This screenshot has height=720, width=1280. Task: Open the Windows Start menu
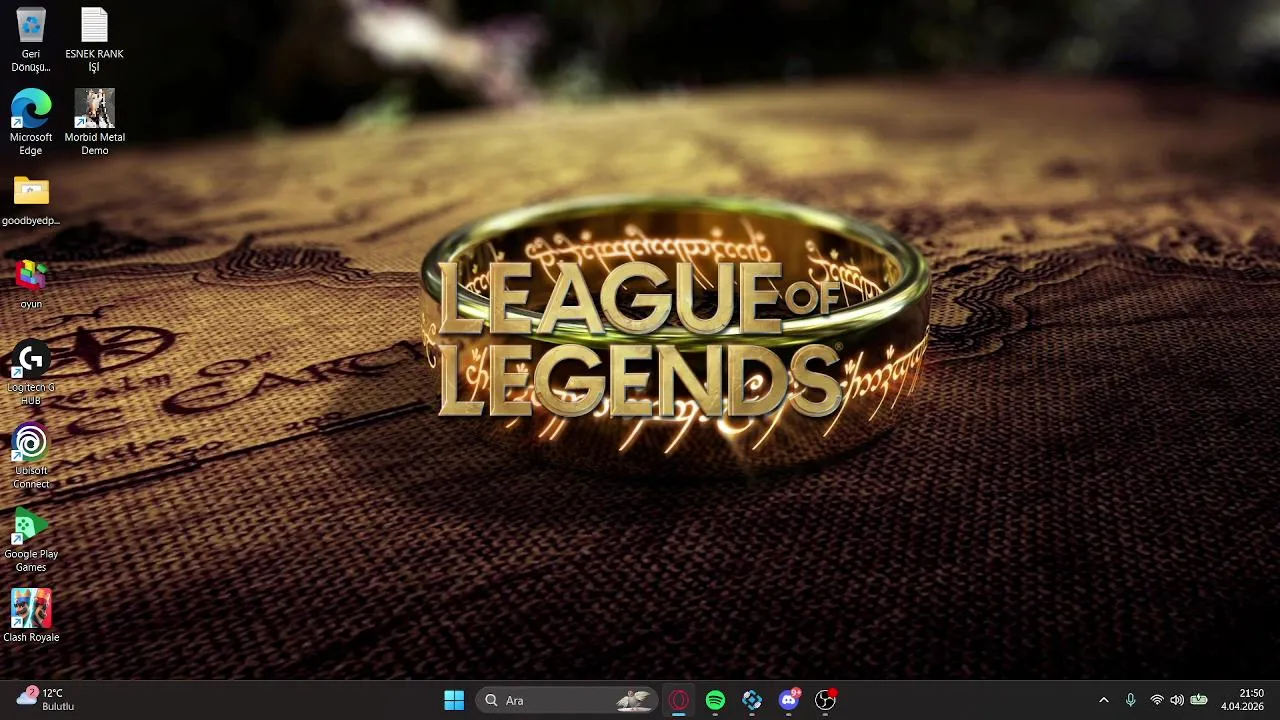pyautogui.click(x=454, y=700)
